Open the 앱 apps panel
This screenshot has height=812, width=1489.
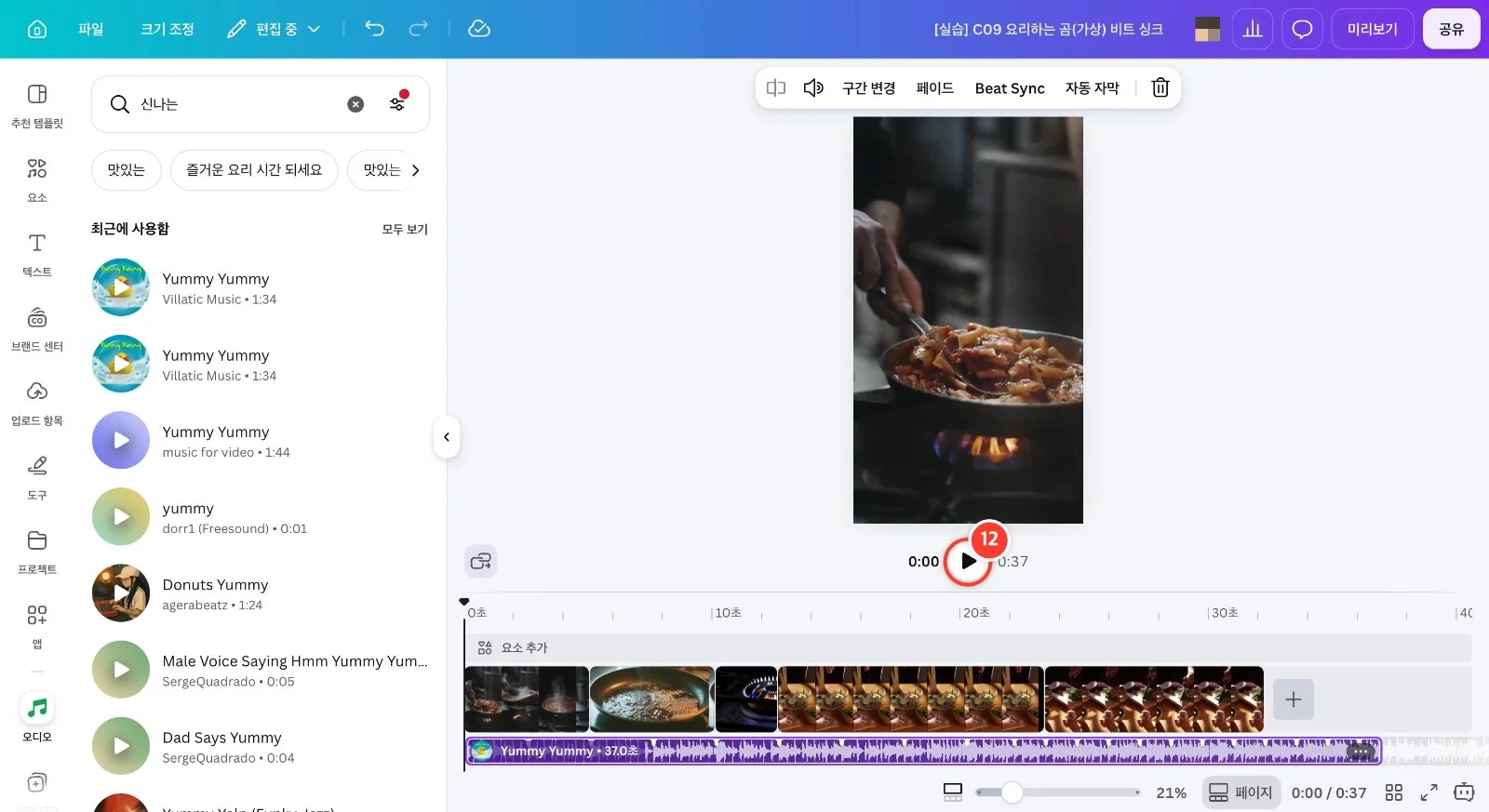pyautogui.click(x=37, y=626)
